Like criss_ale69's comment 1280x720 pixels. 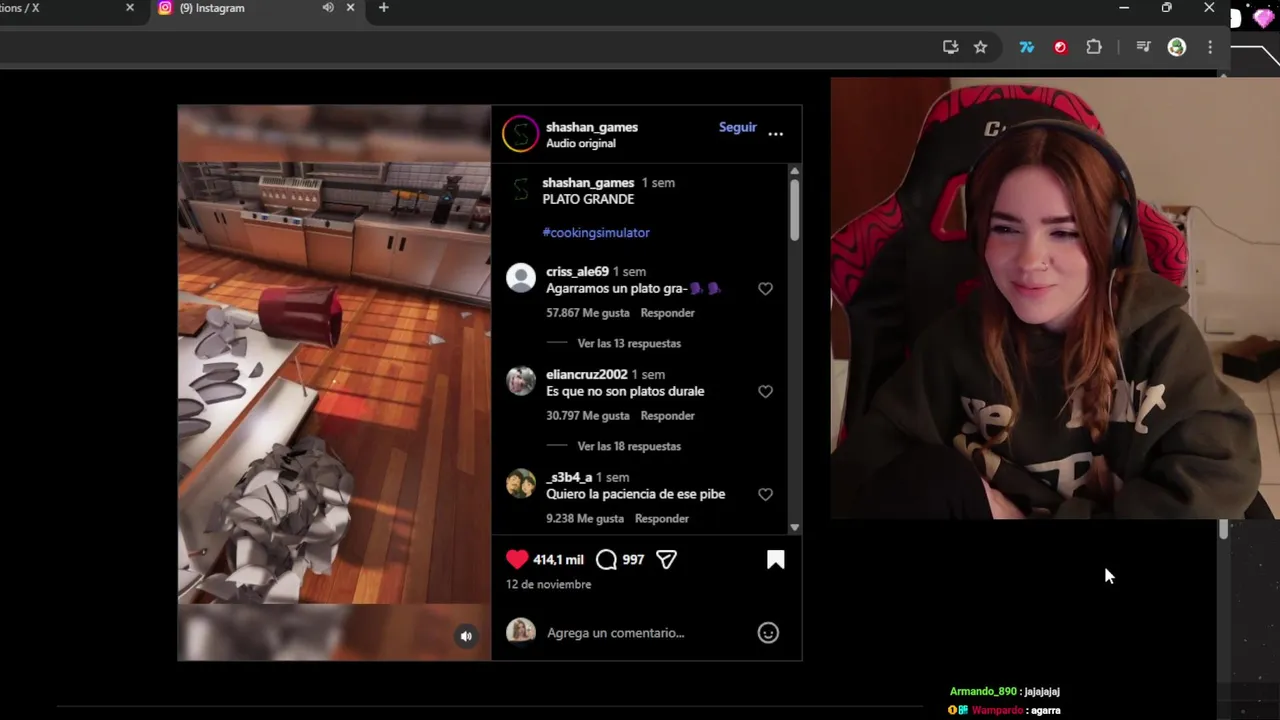tap(765, 288)
